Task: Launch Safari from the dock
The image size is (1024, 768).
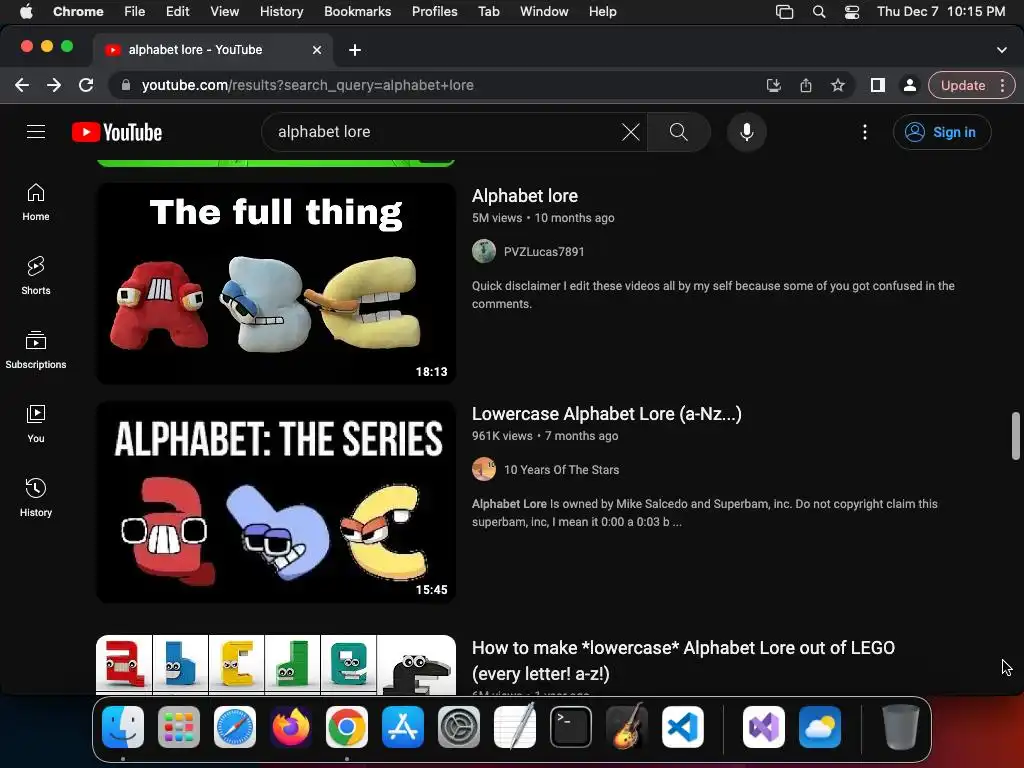Action: coord(235,727)
